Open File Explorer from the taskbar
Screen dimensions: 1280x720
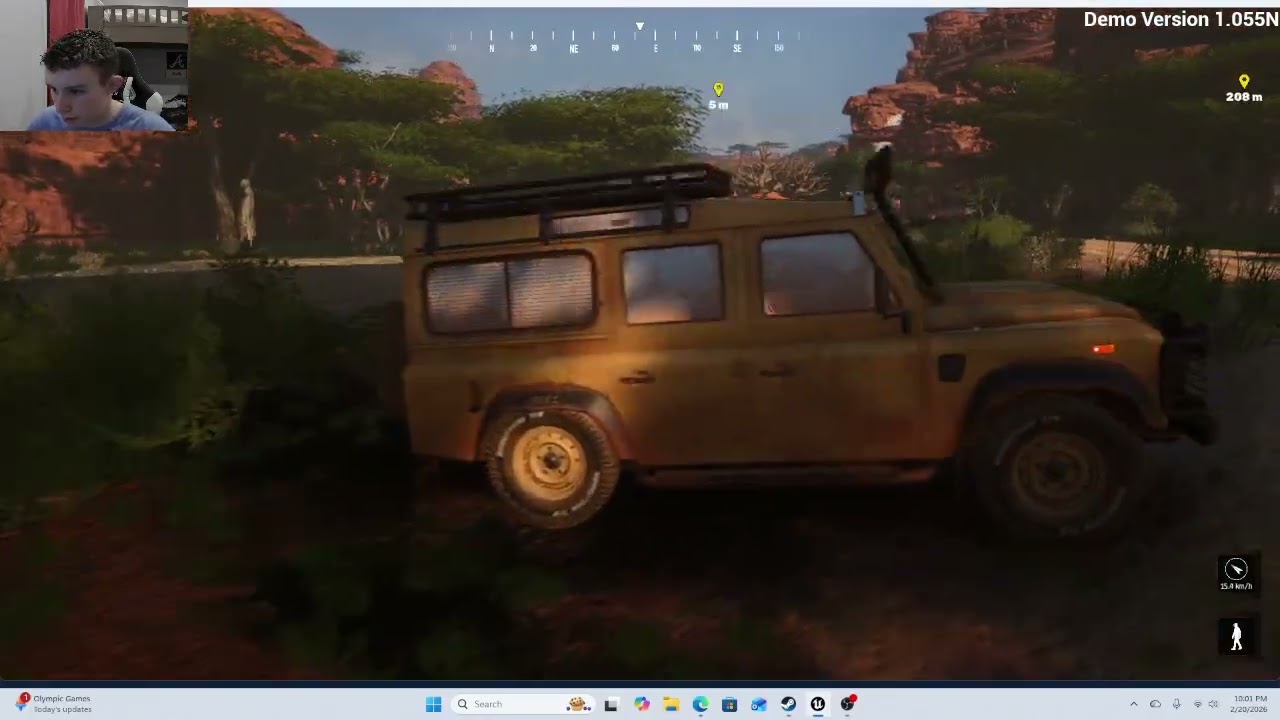click(x=671, y=704)
